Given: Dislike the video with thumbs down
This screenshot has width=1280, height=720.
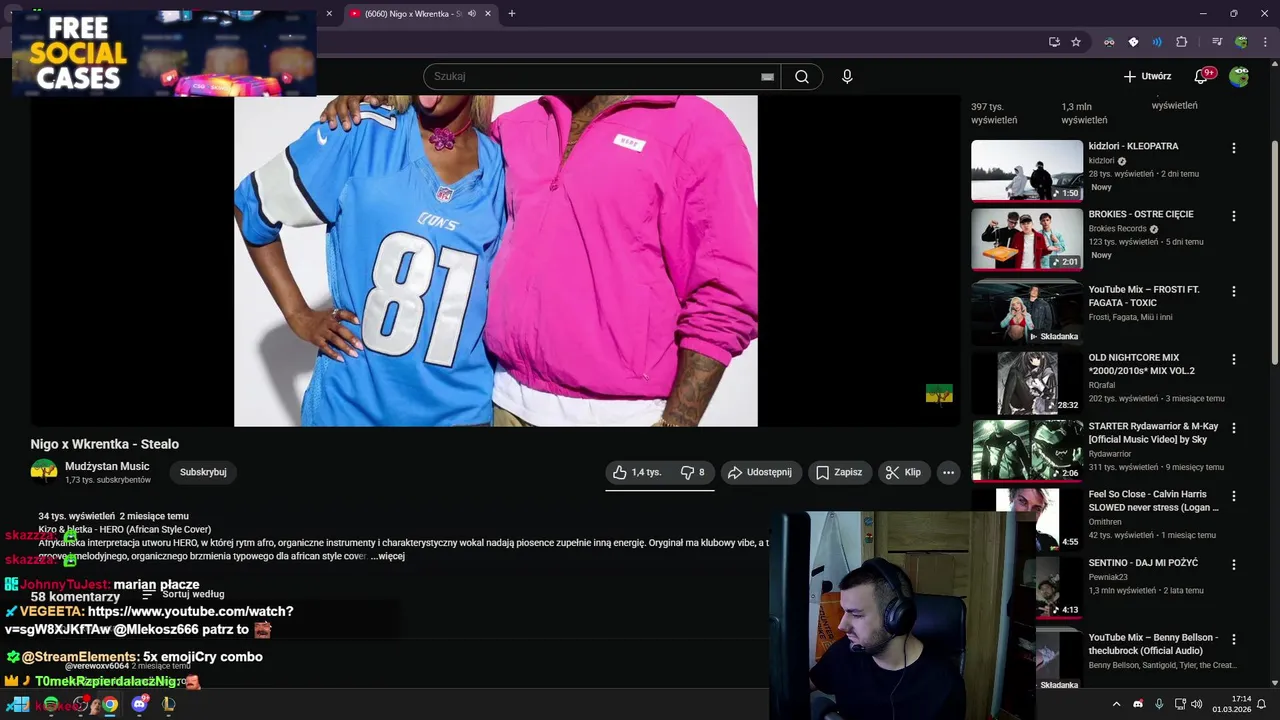Looking at the screenshot, I should [x=692, y=472].
